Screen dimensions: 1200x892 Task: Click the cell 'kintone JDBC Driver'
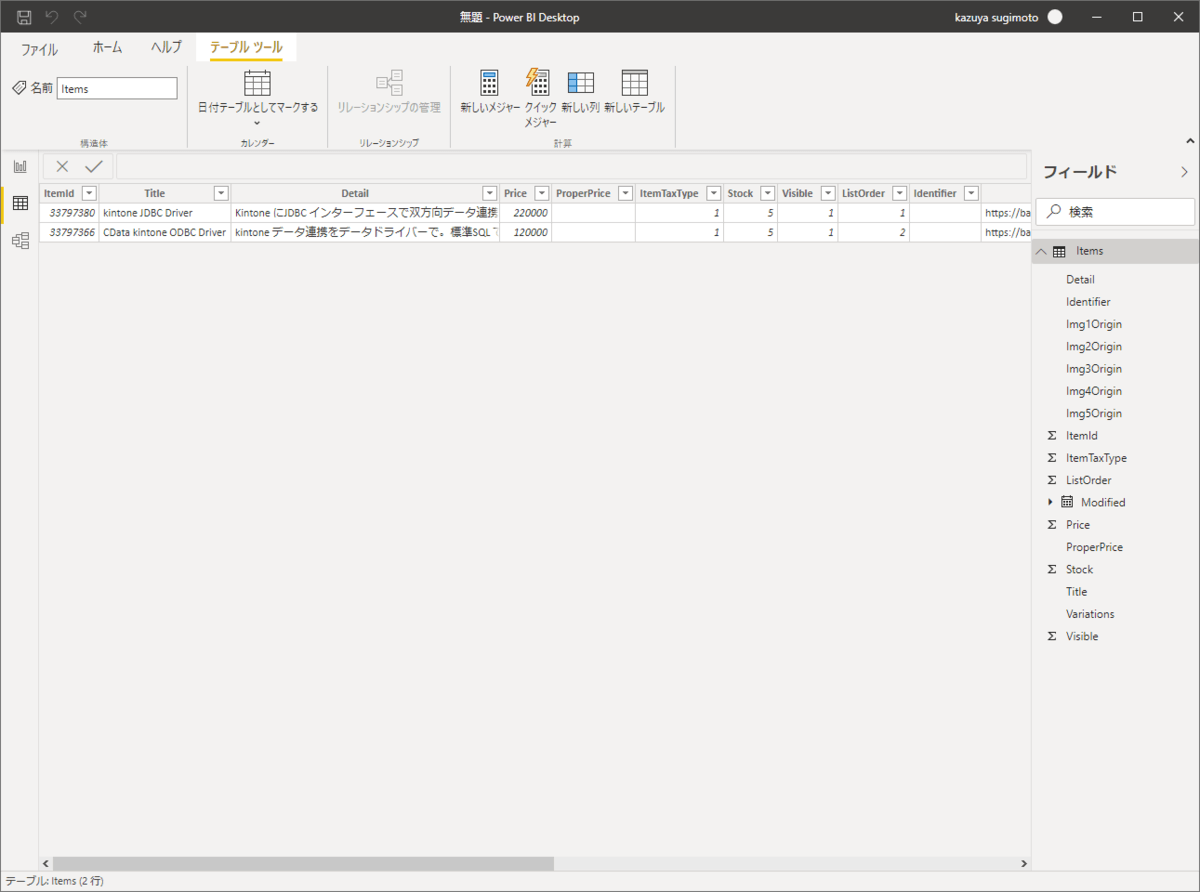[x=165, y=213]
